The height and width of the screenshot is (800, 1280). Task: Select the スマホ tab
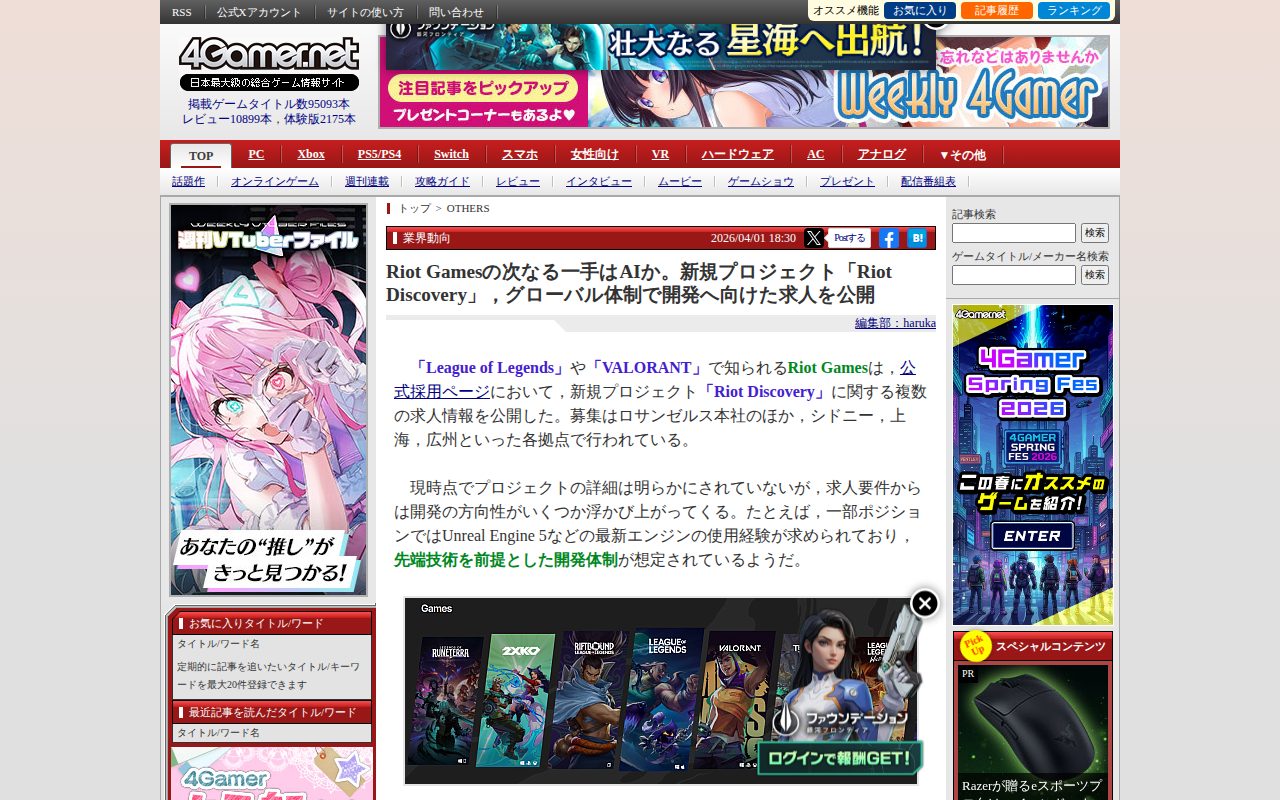[520, 154]
